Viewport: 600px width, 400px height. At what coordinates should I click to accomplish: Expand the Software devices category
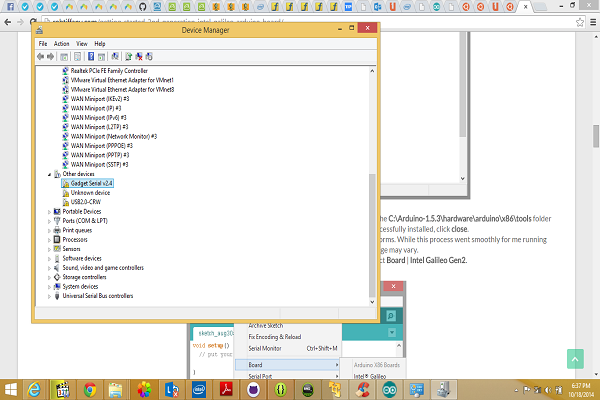[x=49, y=259]
